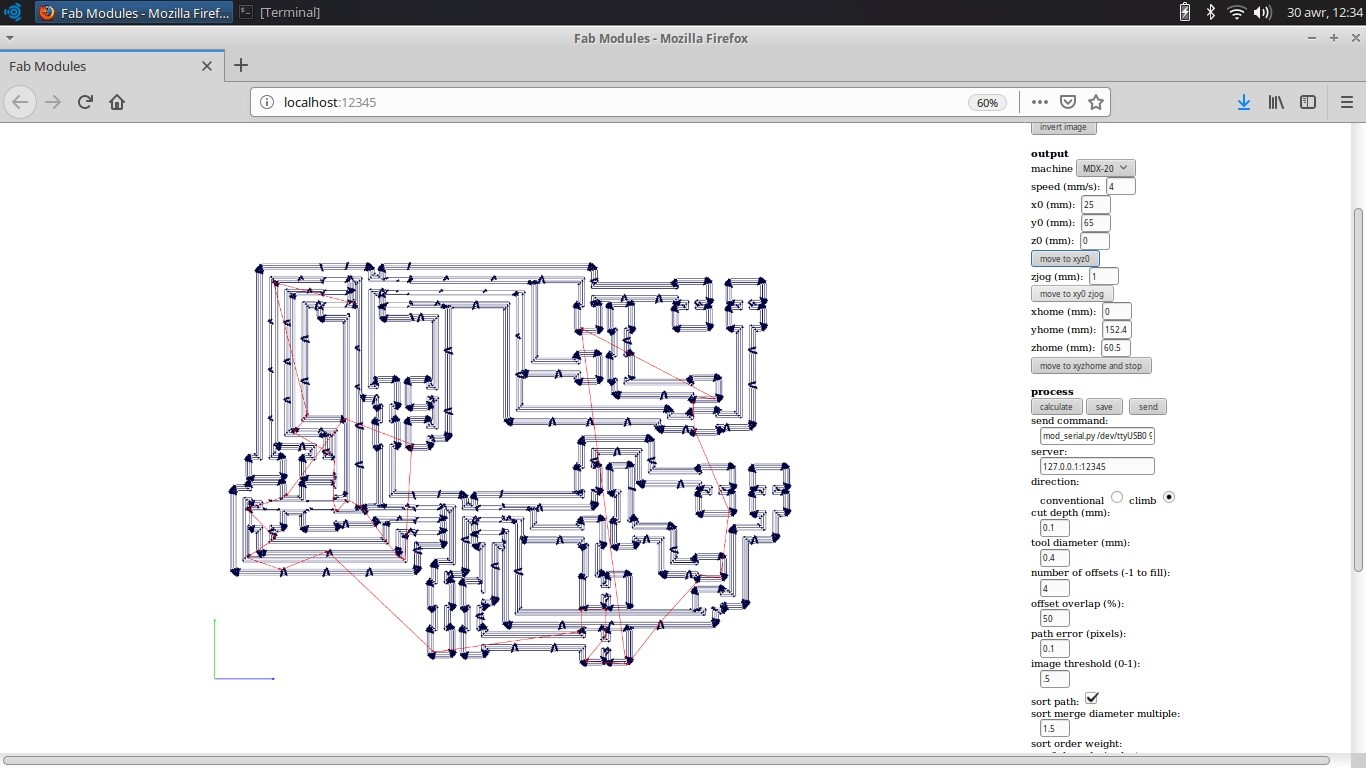Click the save button
The height and width of the screenshot is (768, 1366).
pyautogui.click(x=1104, y=407)
